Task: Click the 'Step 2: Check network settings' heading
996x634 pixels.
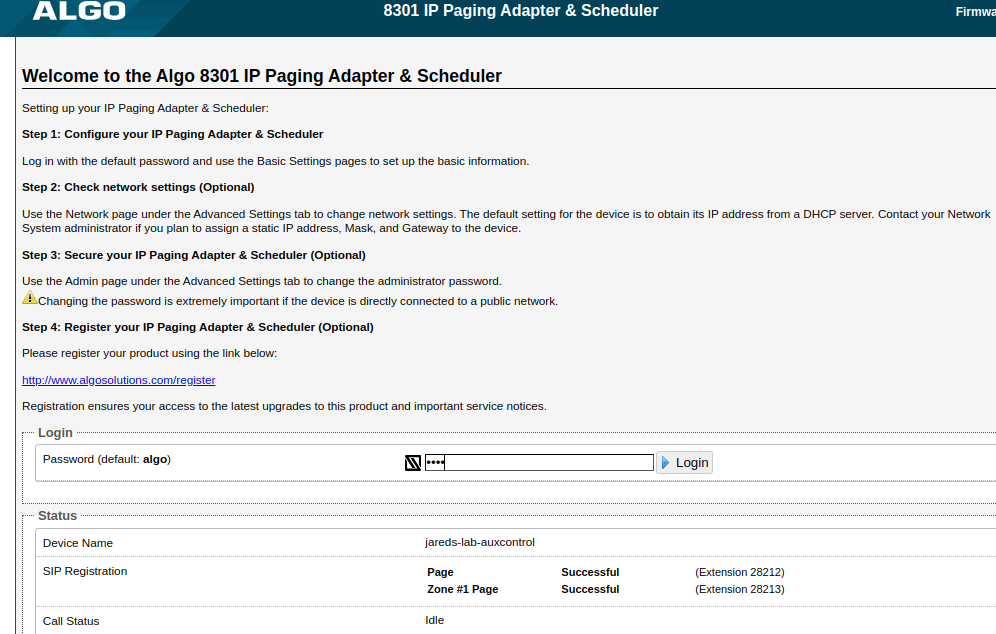Action: click(x=138, y=187)
